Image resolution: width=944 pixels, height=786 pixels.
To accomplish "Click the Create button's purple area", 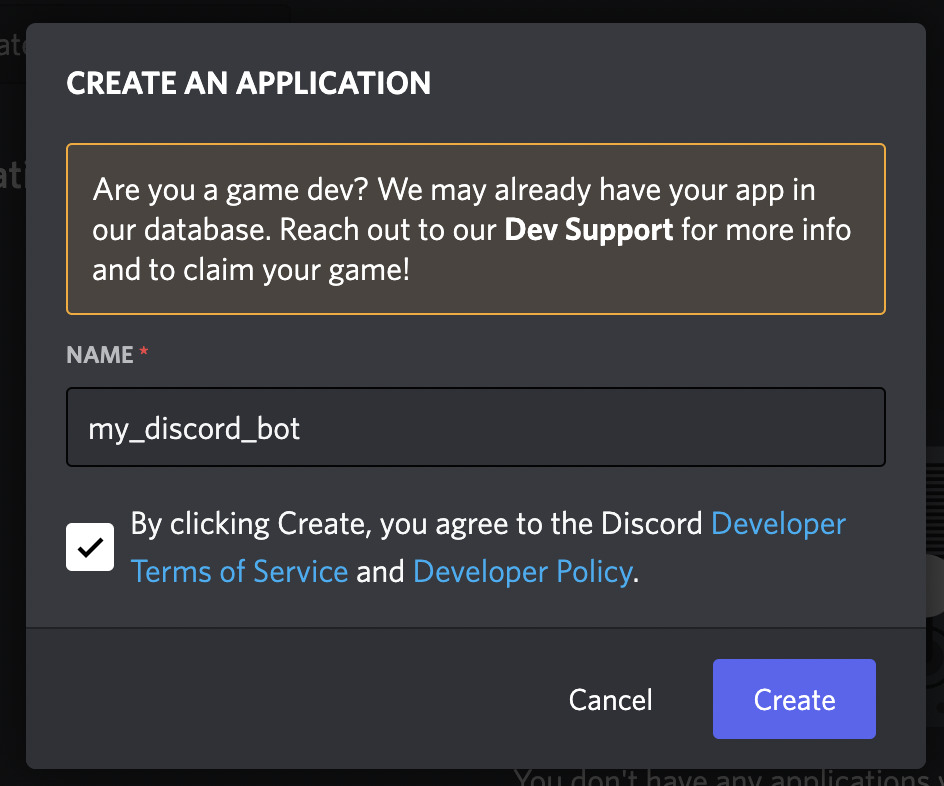I will tap(793, 699).
